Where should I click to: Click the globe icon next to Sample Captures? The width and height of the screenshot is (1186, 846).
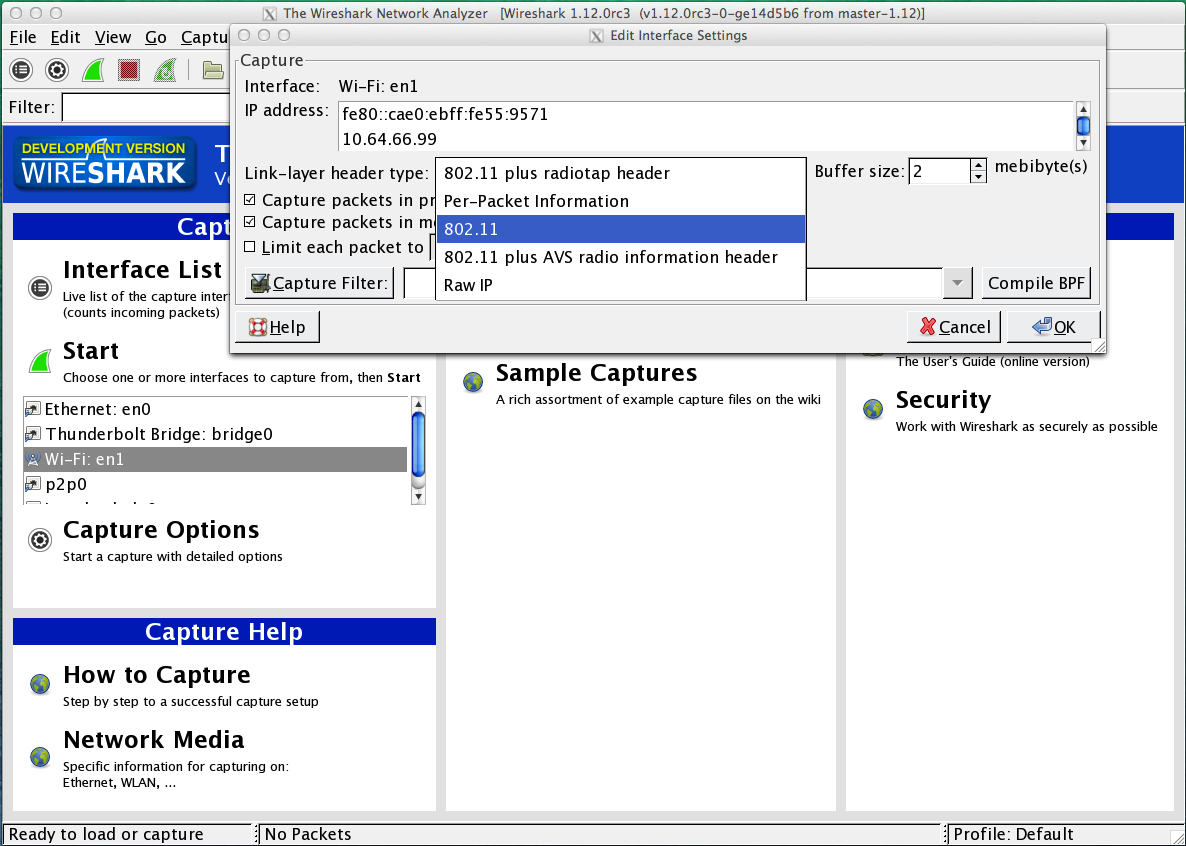pos(473,382)
